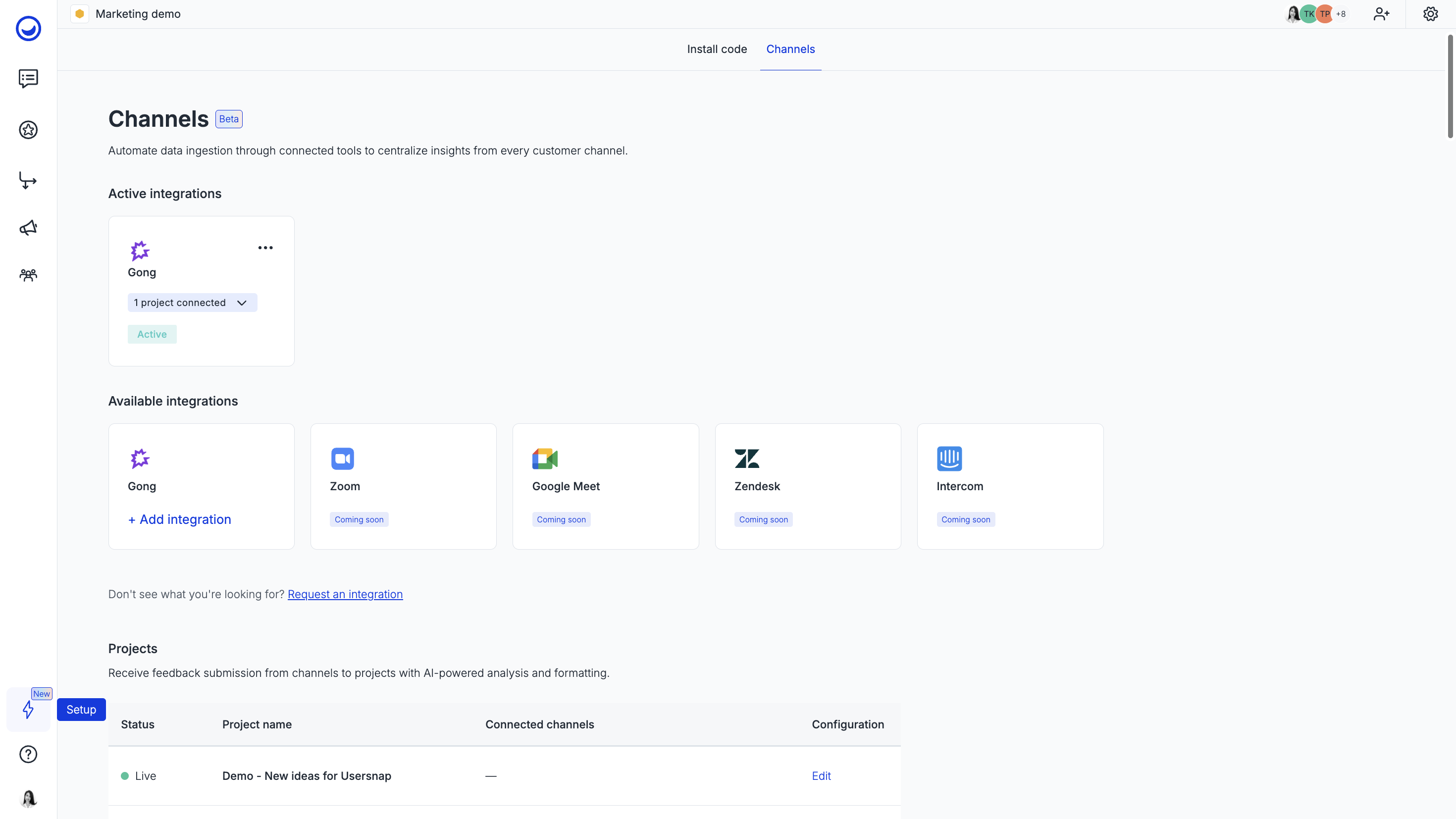The width and height of the screenshot is (1456, 819).
Task: Expand the 1 project connected dropdown
Action: coord(192,303)
